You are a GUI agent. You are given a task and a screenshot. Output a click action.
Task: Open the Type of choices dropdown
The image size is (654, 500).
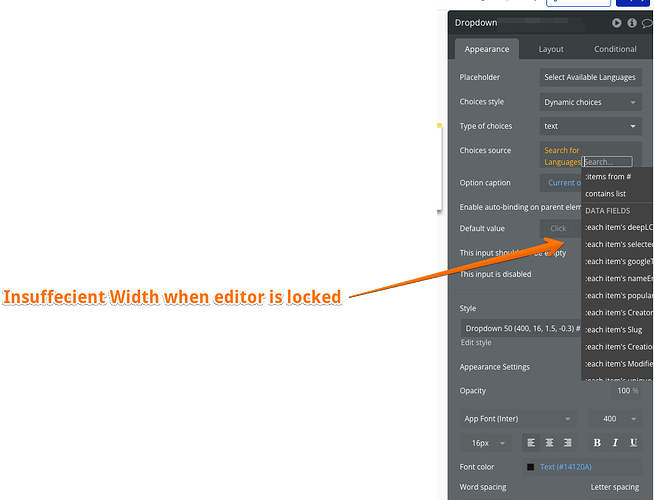click(x=591, y=126)
